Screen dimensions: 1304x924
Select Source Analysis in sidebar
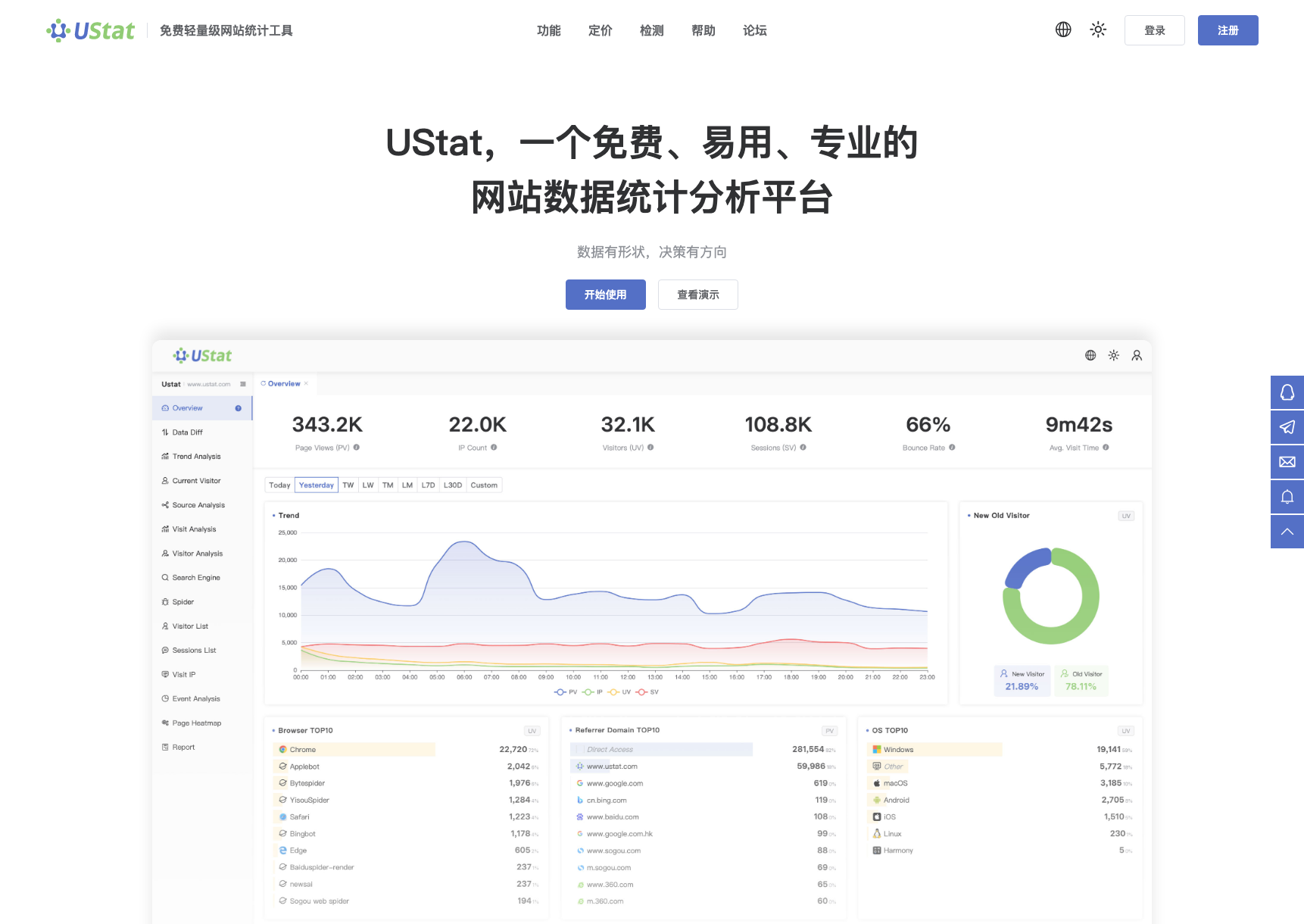tap(202, 505)
